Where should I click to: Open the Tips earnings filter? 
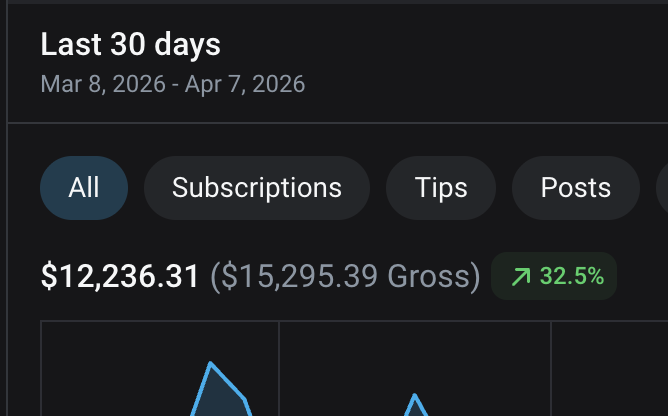click(441, 188)
